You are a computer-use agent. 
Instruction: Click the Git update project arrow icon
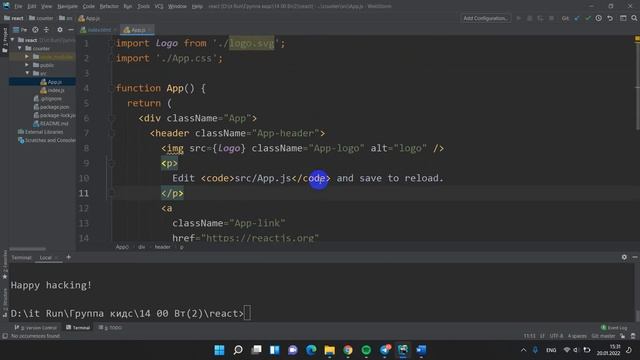click(577, 18)
